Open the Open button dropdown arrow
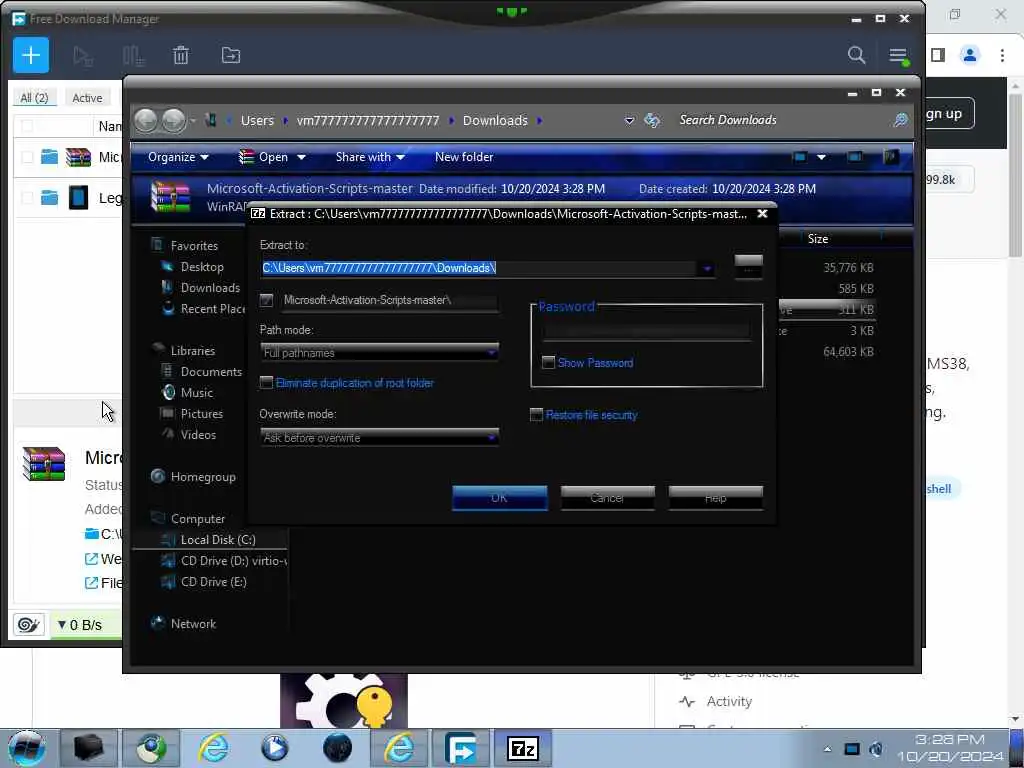This screenshot has height=768, width=1024. [302, 157]
